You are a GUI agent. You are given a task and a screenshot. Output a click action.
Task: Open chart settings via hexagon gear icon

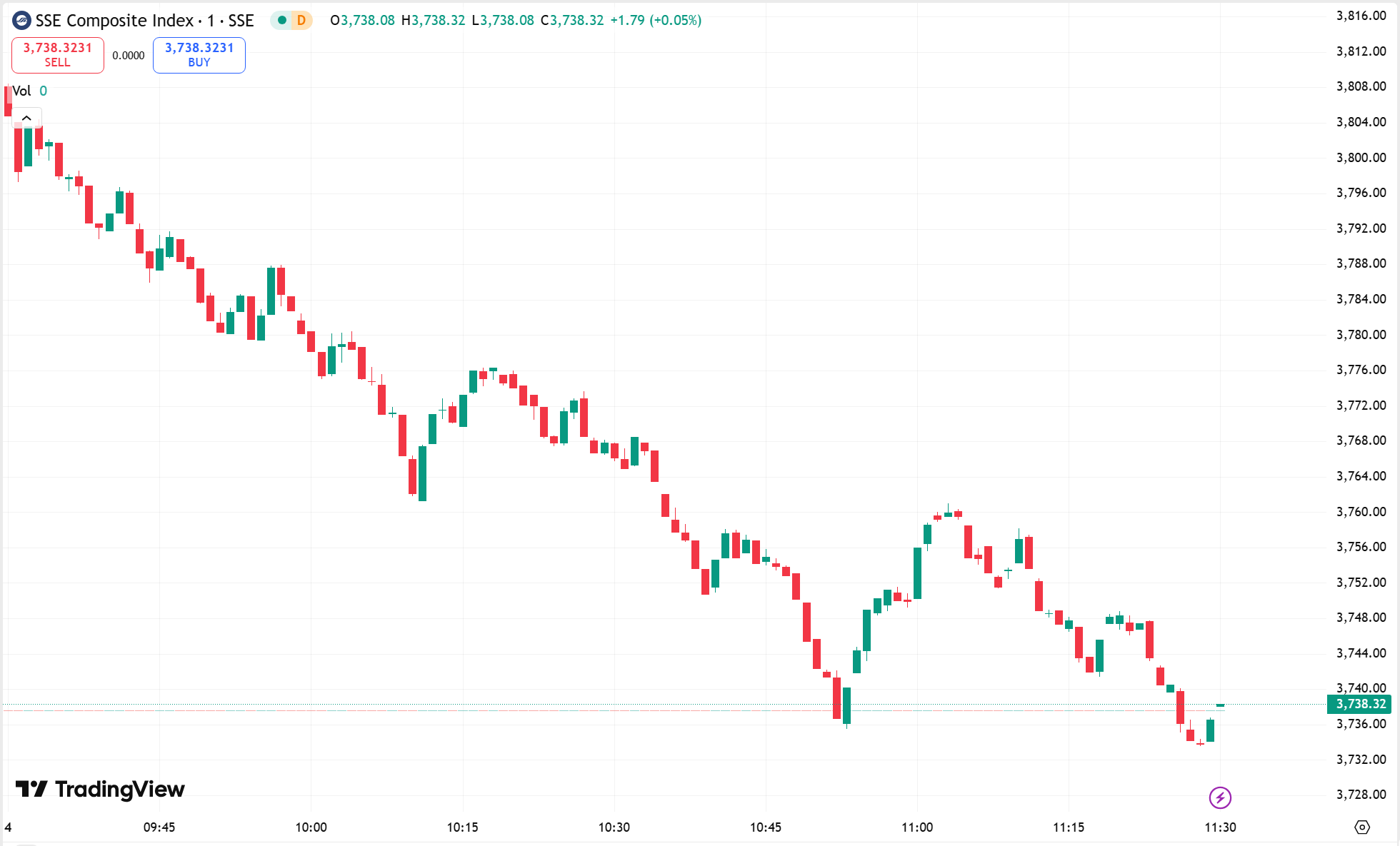pos(1362,827)
